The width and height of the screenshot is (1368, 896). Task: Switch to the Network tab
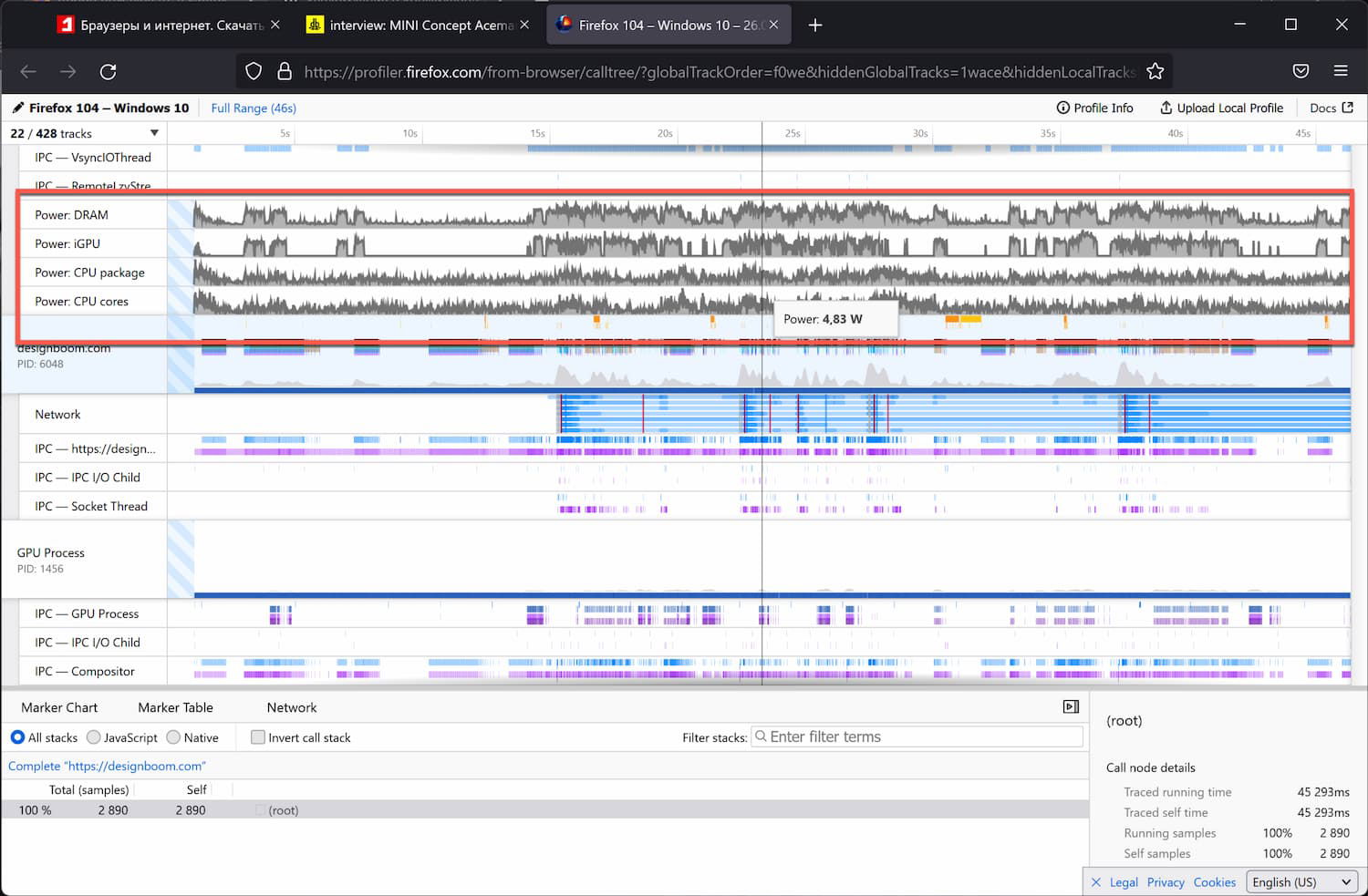291,707
